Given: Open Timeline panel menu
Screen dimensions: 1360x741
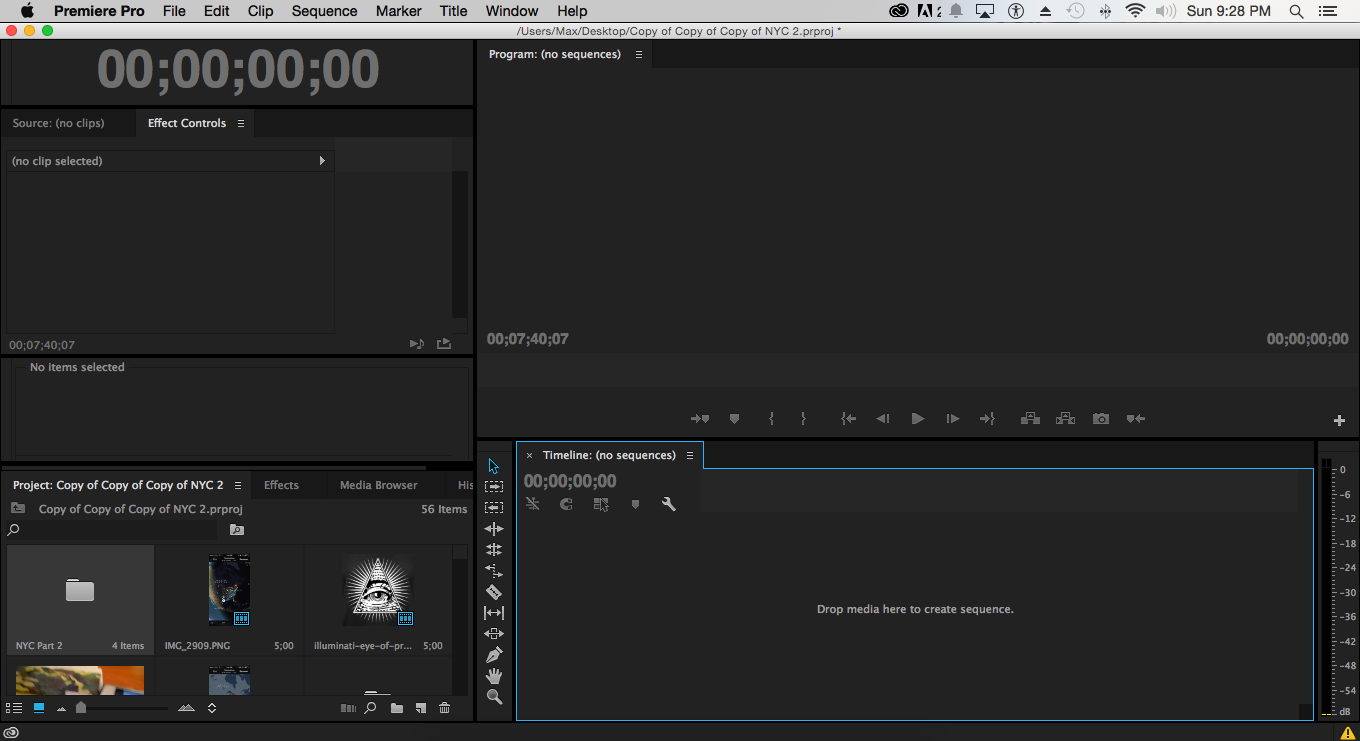Looking at the screenshot, I should (x=690, y=455).
